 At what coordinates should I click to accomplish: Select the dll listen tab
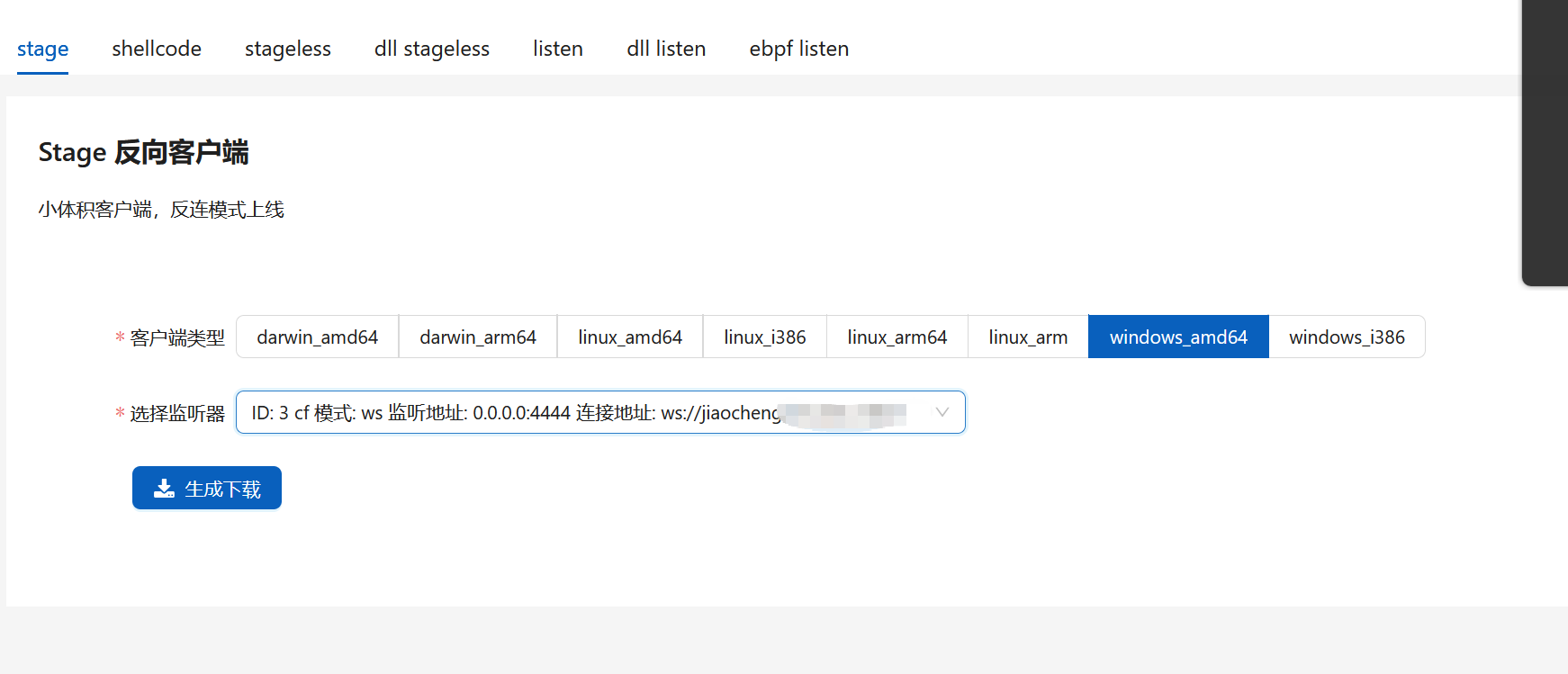point(666,49)
